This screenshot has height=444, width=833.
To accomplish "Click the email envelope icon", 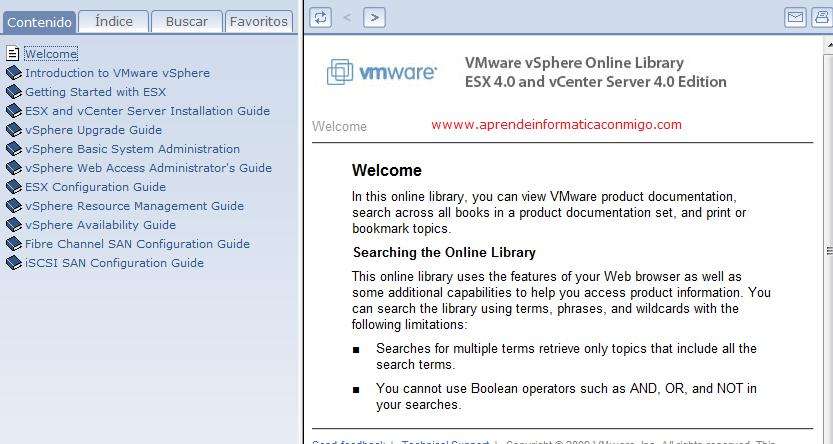I will [x=795, y=18].
